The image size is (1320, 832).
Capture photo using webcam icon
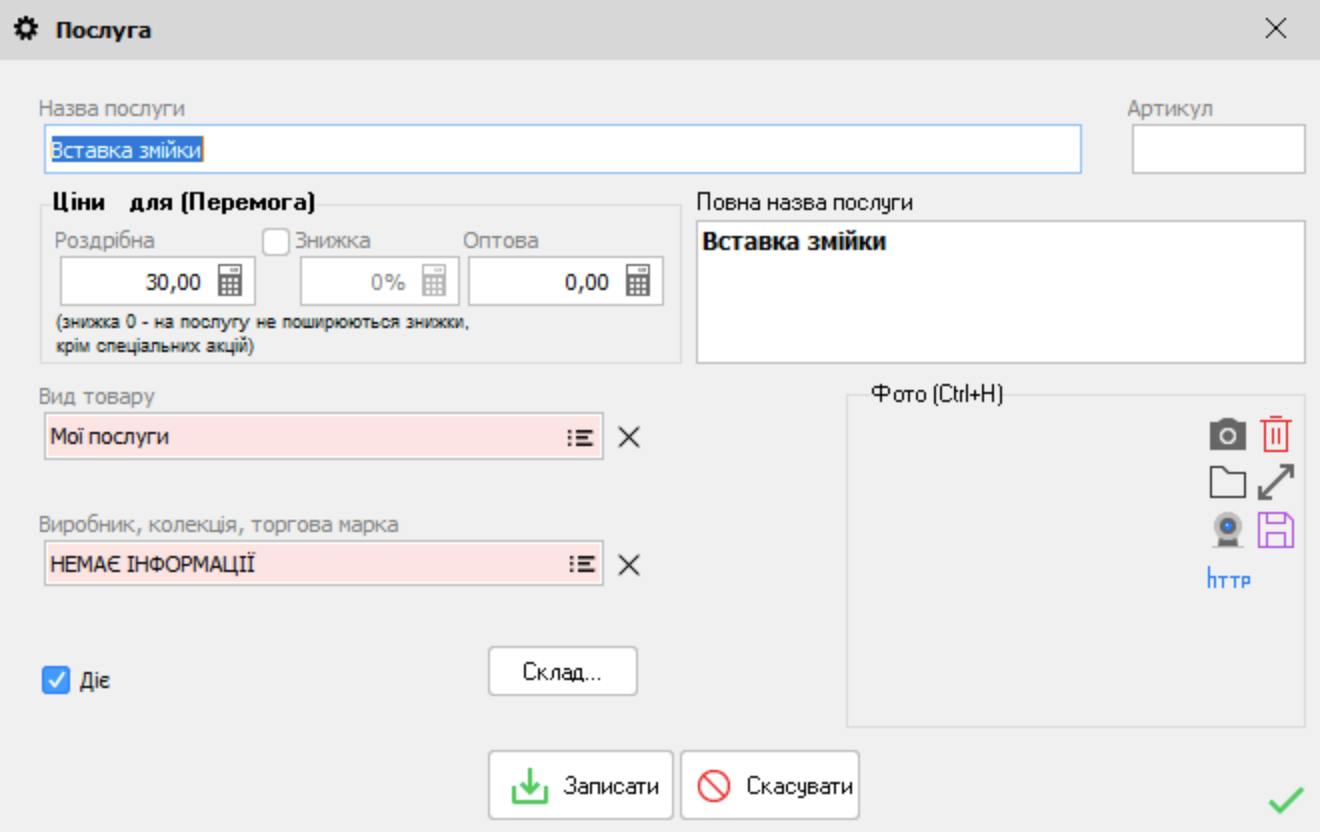pos(1227,530)
